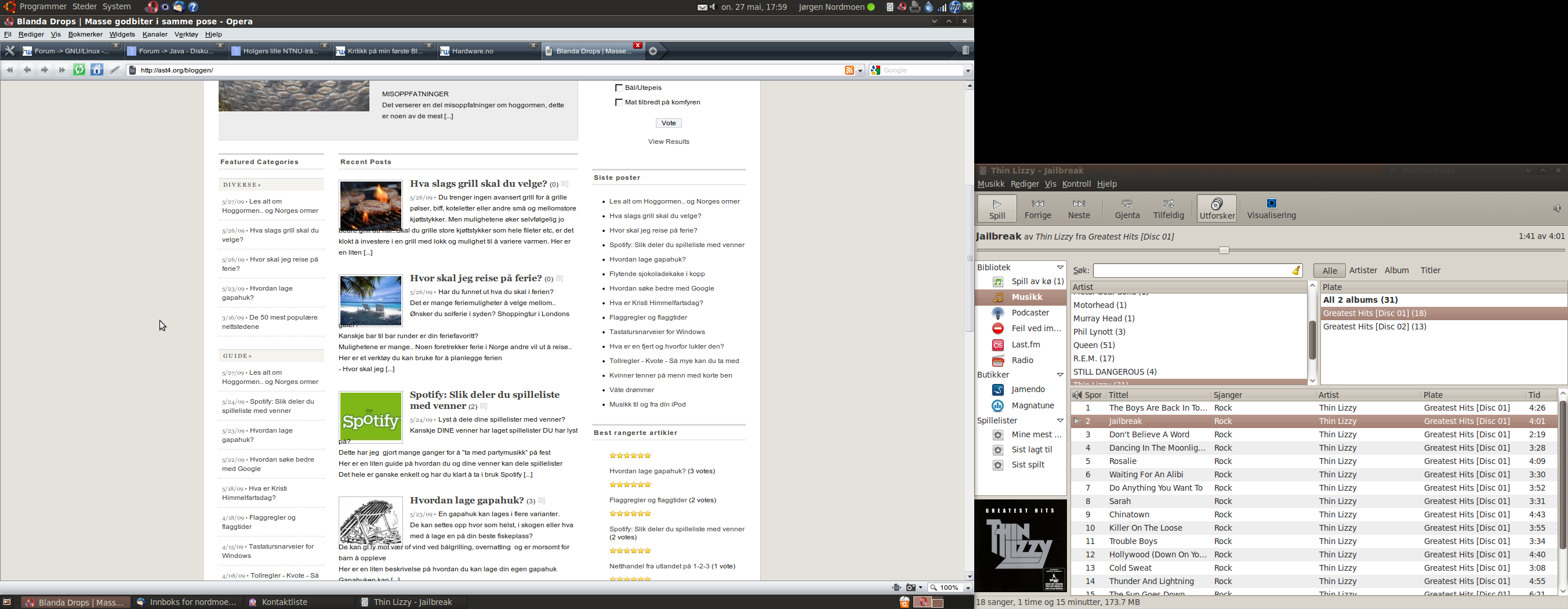
Task: Toggle the Utforsker browser pane
Action: (1217, 209)
